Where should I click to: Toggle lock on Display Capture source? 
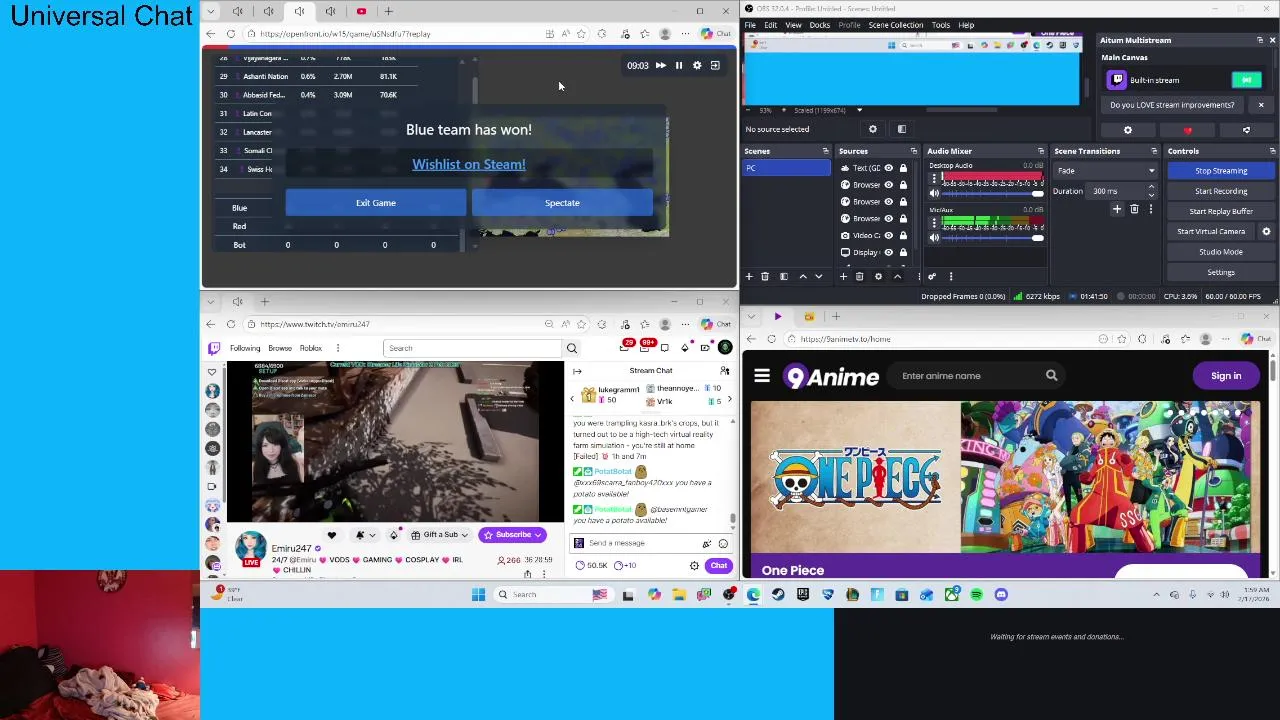(903, 252)
